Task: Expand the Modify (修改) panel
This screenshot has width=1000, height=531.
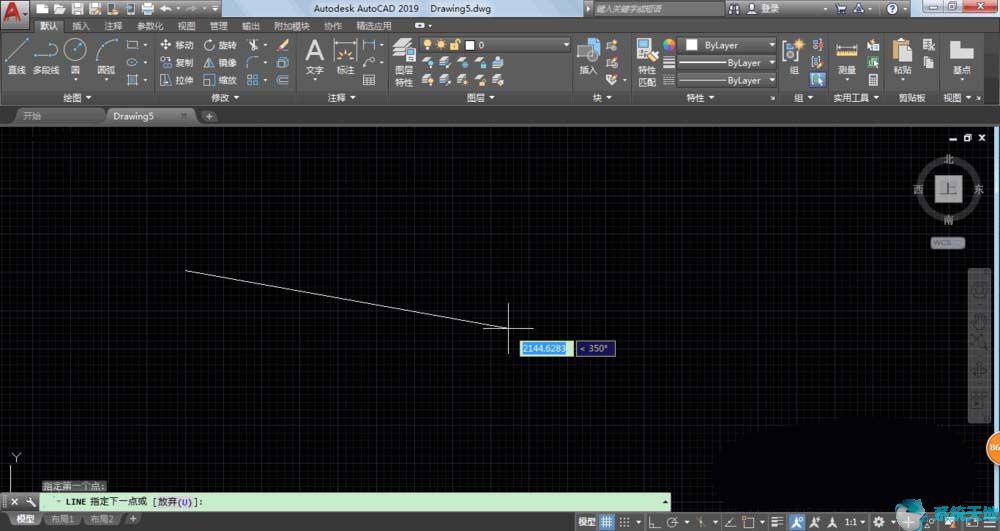Action: (x=224, y=98)
